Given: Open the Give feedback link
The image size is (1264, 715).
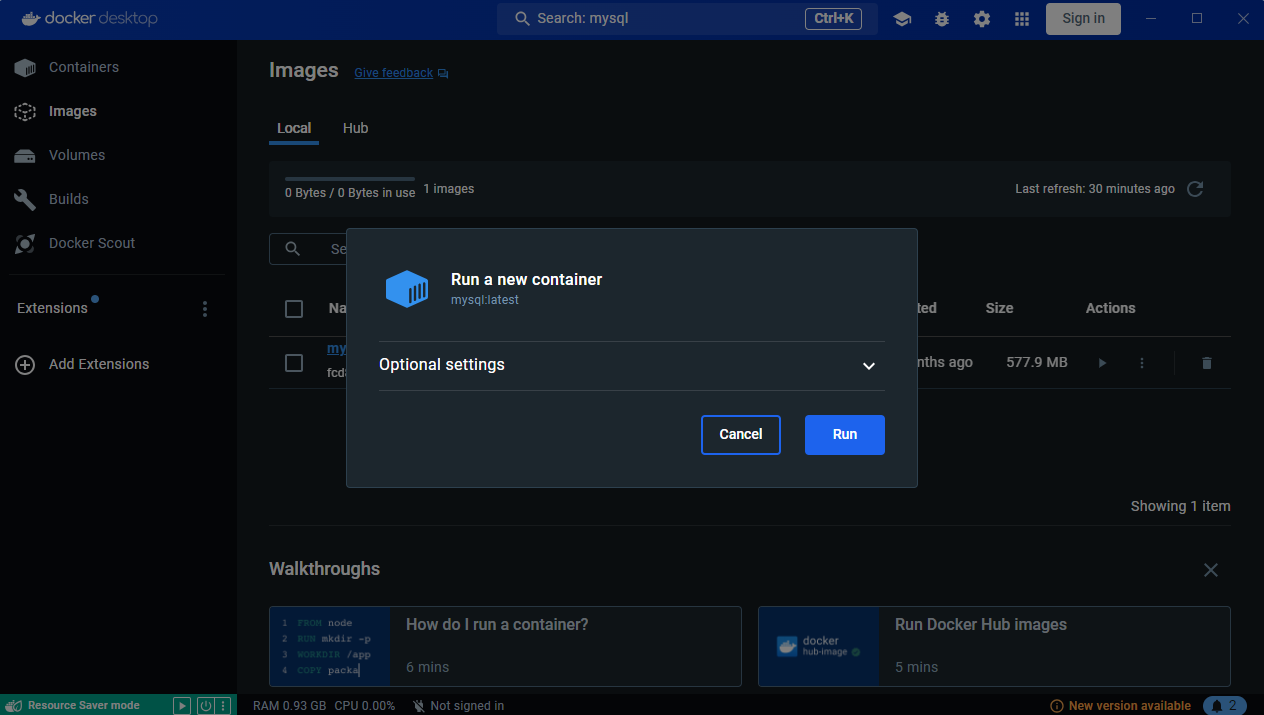Looking at the screenshot, I should coord(401,73).
